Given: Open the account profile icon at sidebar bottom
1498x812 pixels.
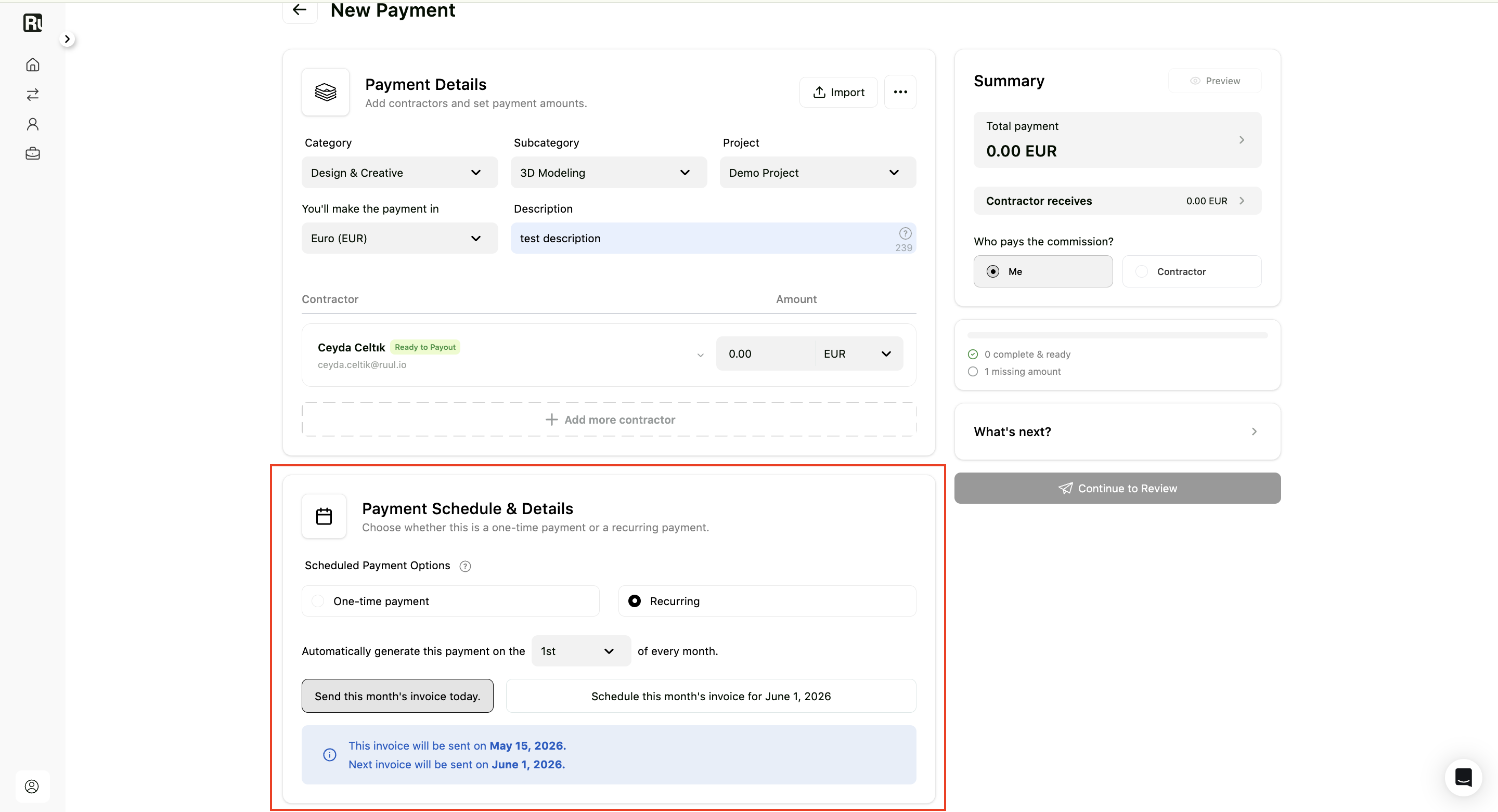Looking at the screenshot, I should click(32, 787).
